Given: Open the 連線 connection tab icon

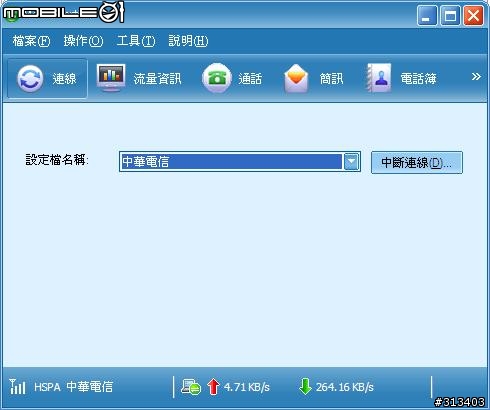Looking at the screenshot, I should coord(30,79).
